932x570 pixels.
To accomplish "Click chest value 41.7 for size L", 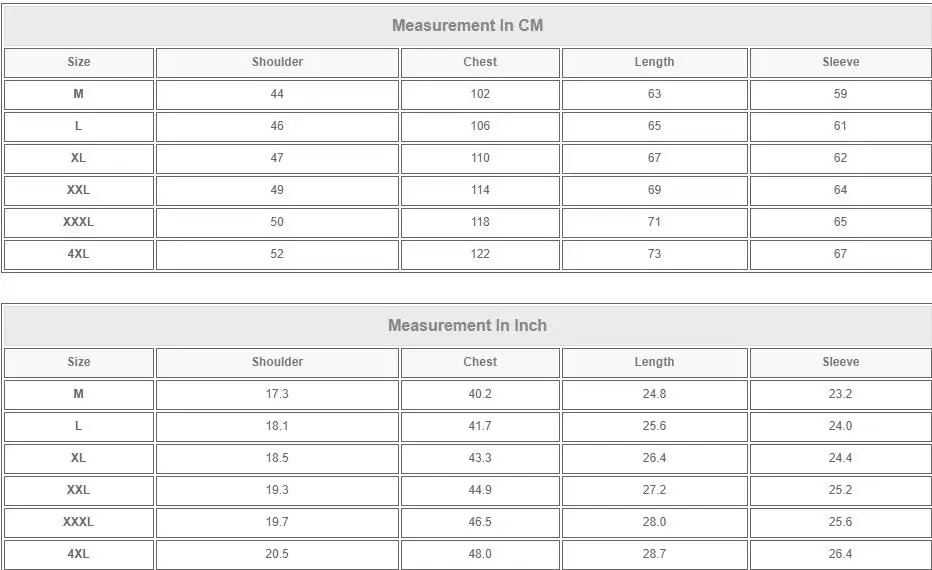I will pyautogui.click(x=480, y=427).
